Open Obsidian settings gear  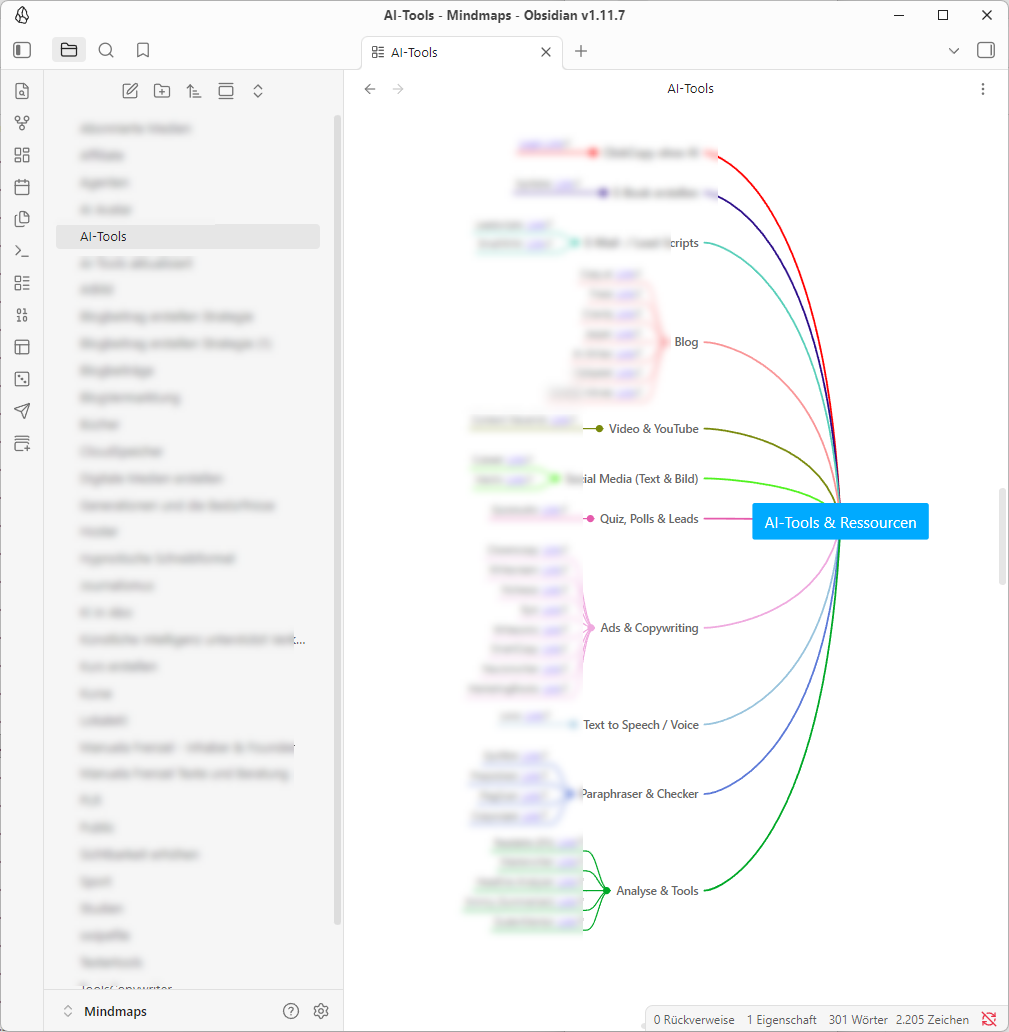click(321, 1011)
